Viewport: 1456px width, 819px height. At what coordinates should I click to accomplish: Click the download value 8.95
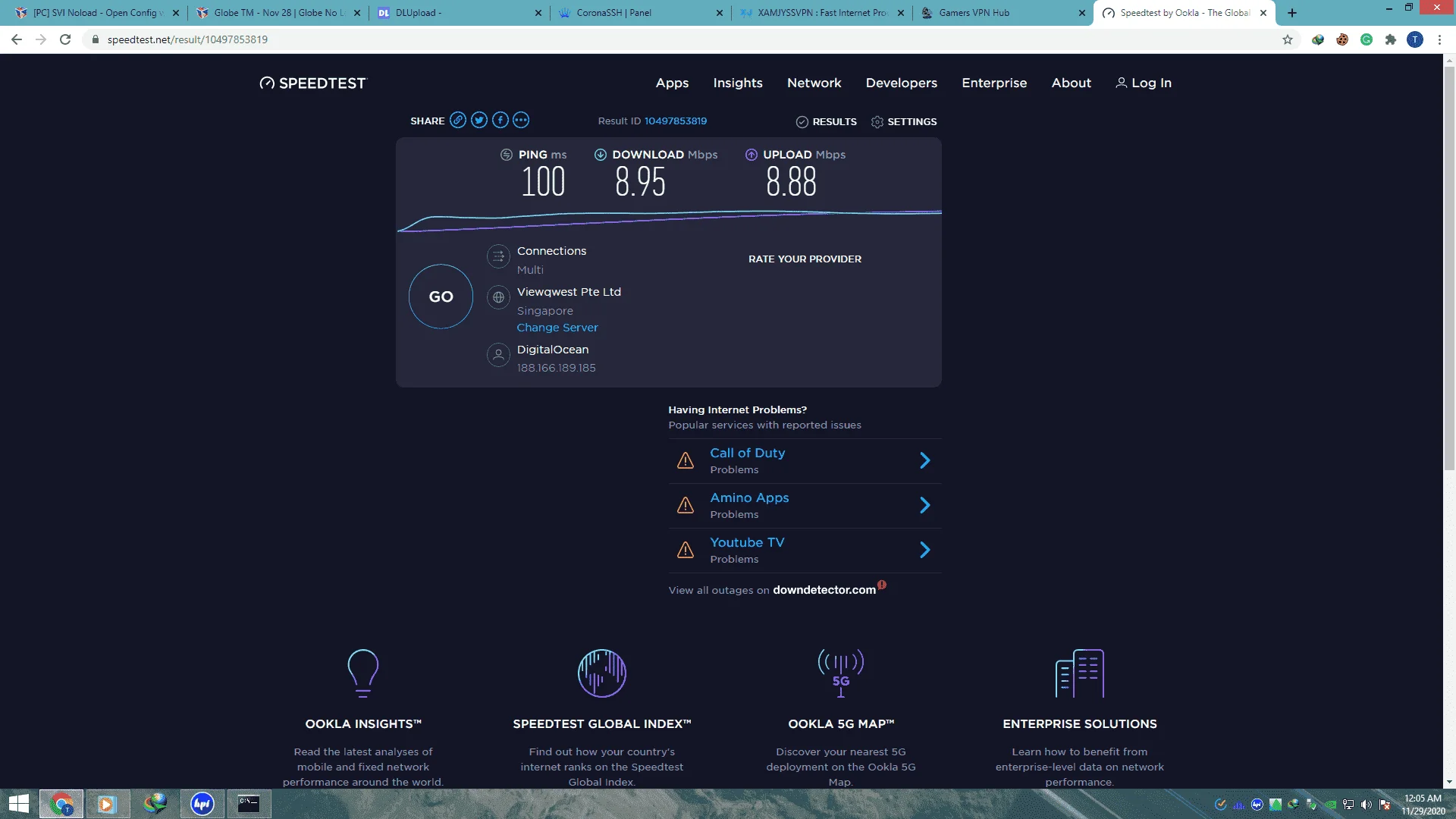tap(640, 182)
